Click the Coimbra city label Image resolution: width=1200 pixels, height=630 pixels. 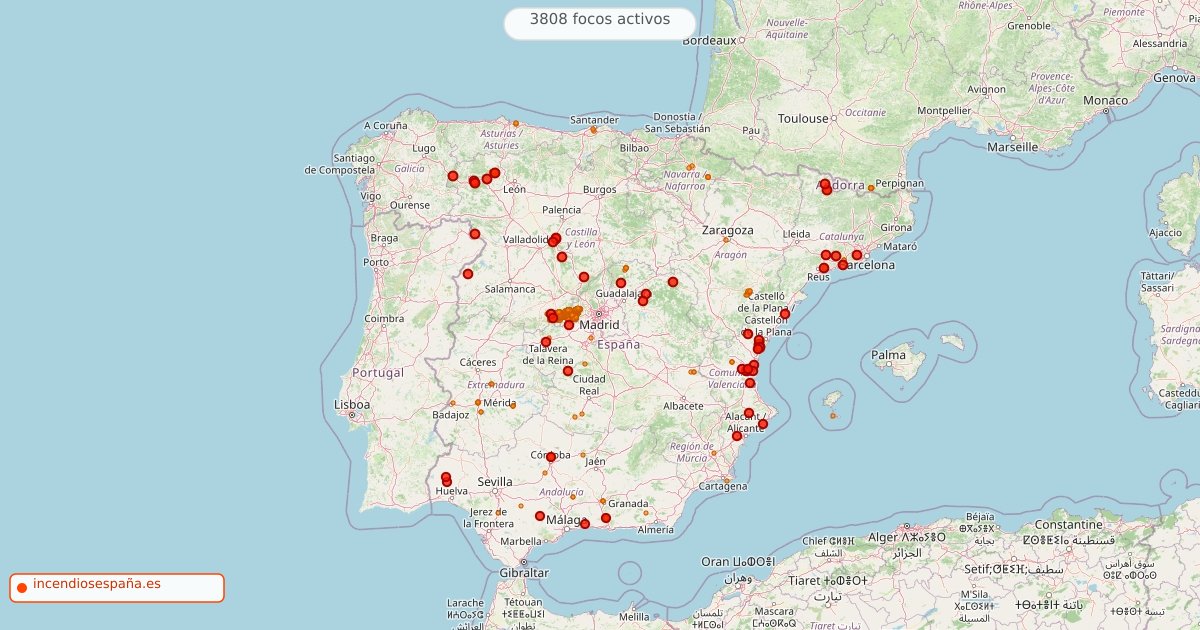[x=384, y=319]
